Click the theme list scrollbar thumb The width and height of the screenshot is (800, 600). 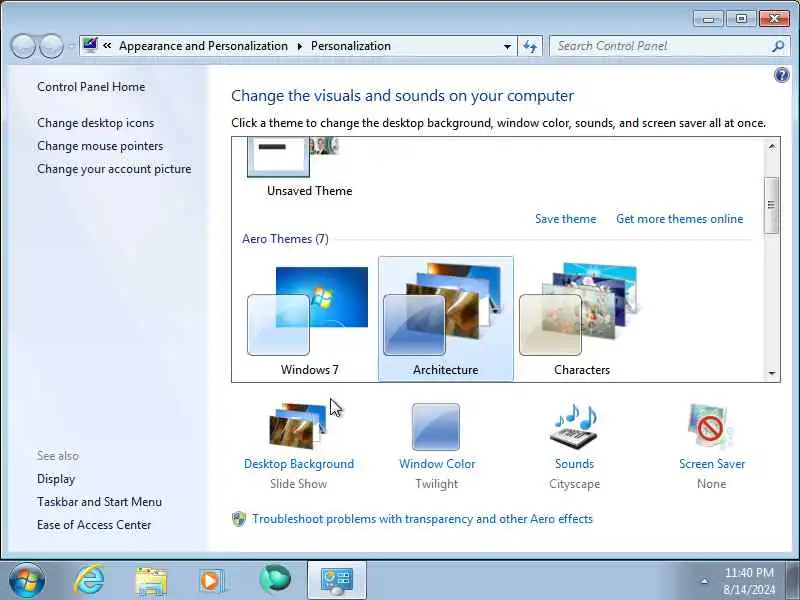[x=771, y=205]
